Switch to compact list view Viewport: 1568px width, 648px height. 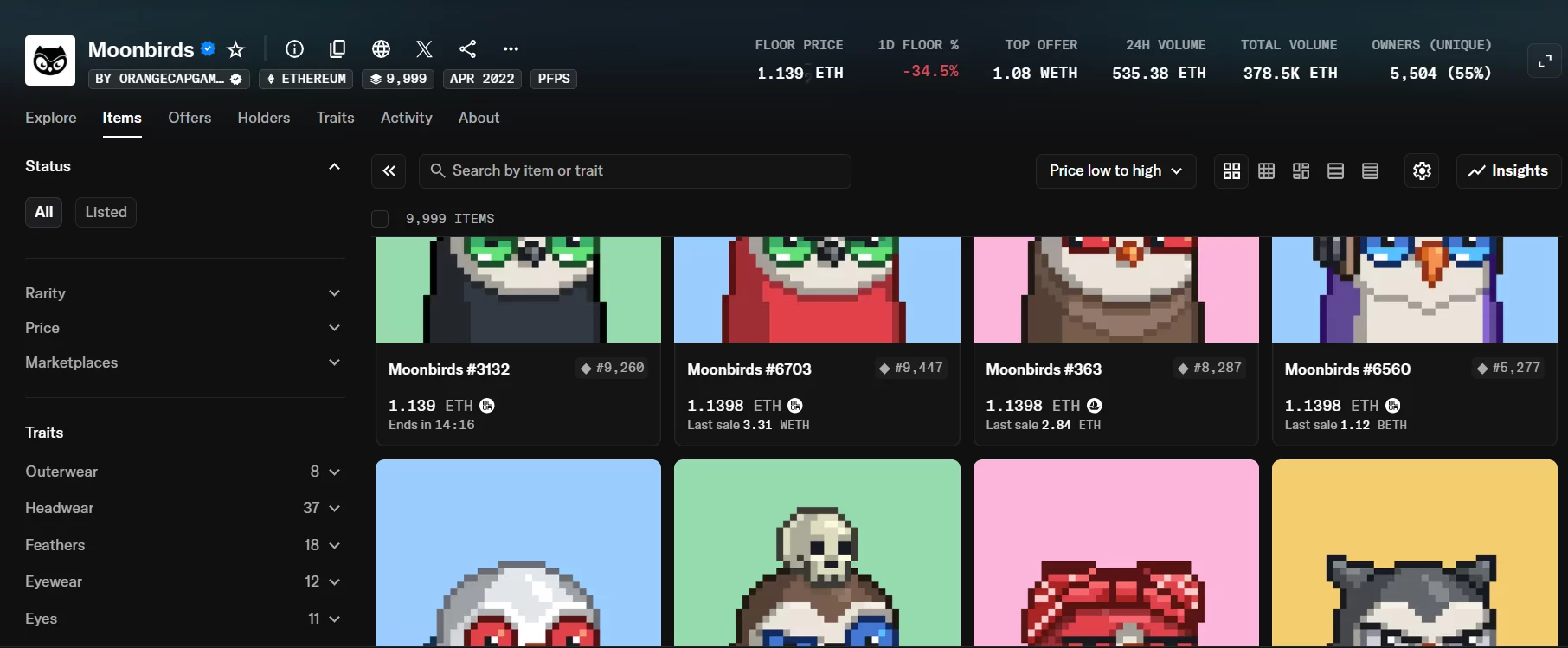(1335, 171)
